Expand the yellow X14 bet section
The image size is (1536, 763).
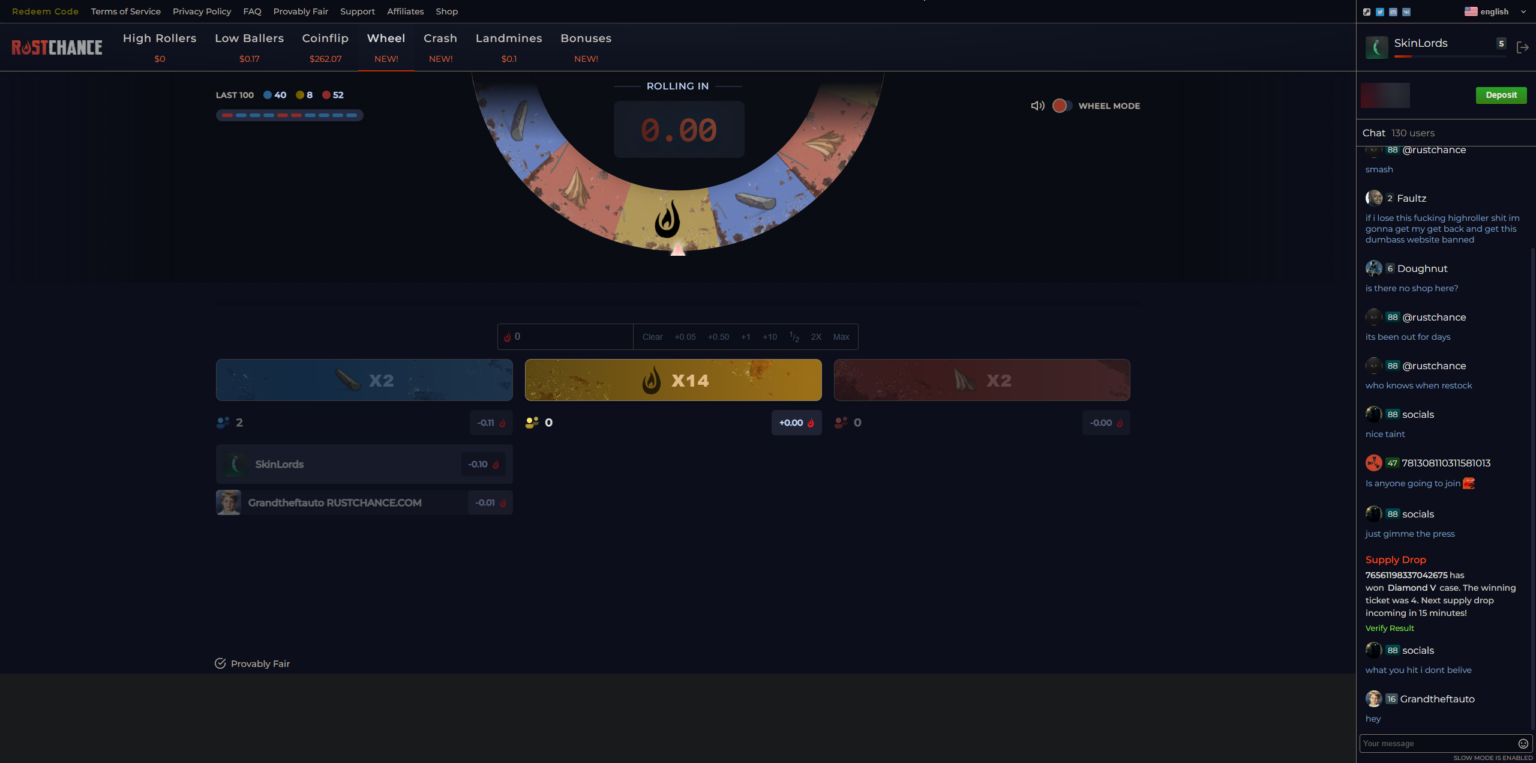coord(672,379)
